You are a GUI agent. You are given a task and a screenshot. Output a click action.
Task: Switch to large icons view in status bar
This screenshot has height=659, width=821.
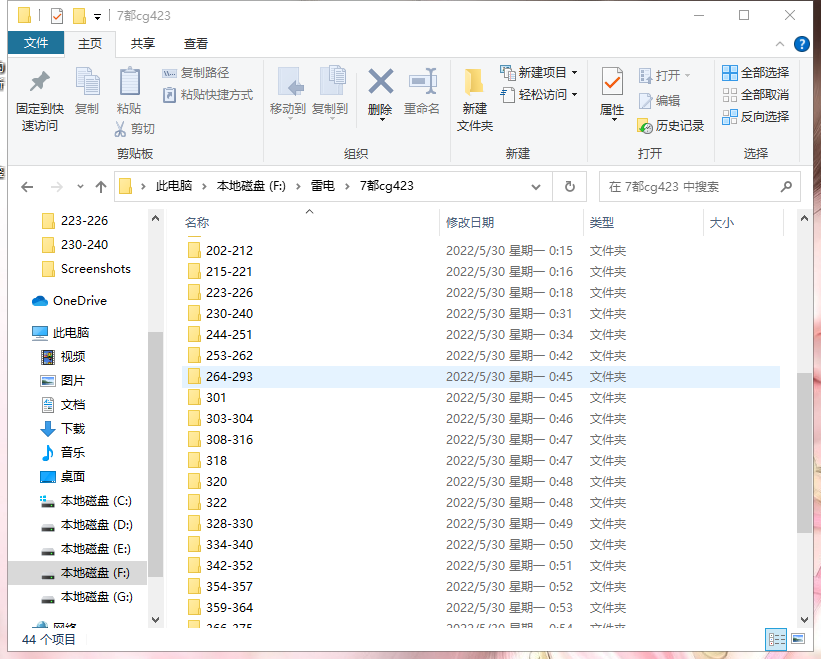point(797,639)
